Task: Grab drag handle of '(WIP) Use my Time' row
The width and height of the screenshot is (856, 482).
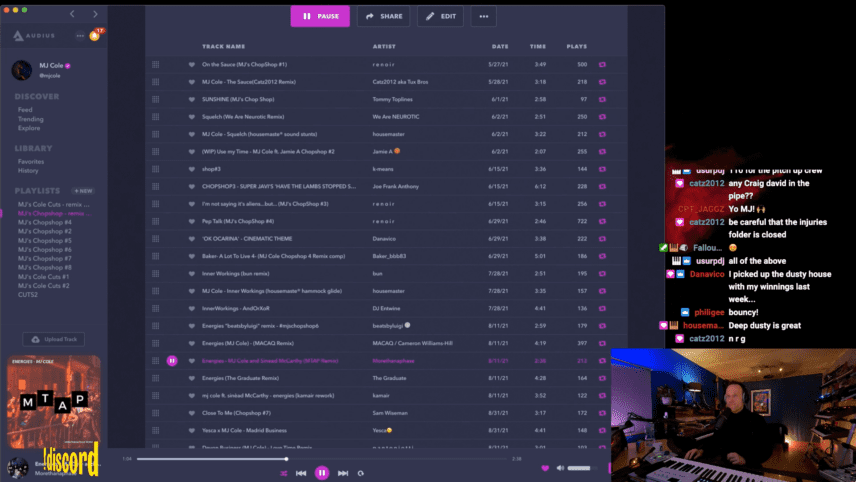Action: click(156, 152)
